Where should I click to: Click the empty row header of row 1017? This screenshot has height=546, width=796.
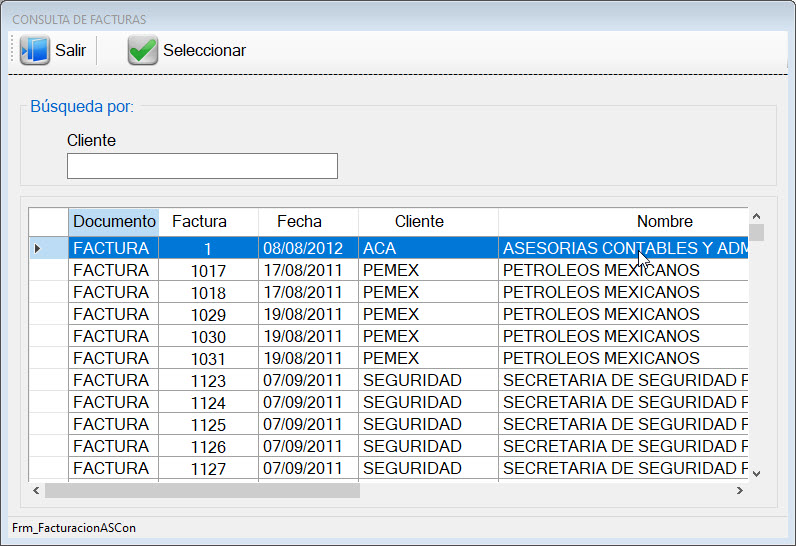49,270
